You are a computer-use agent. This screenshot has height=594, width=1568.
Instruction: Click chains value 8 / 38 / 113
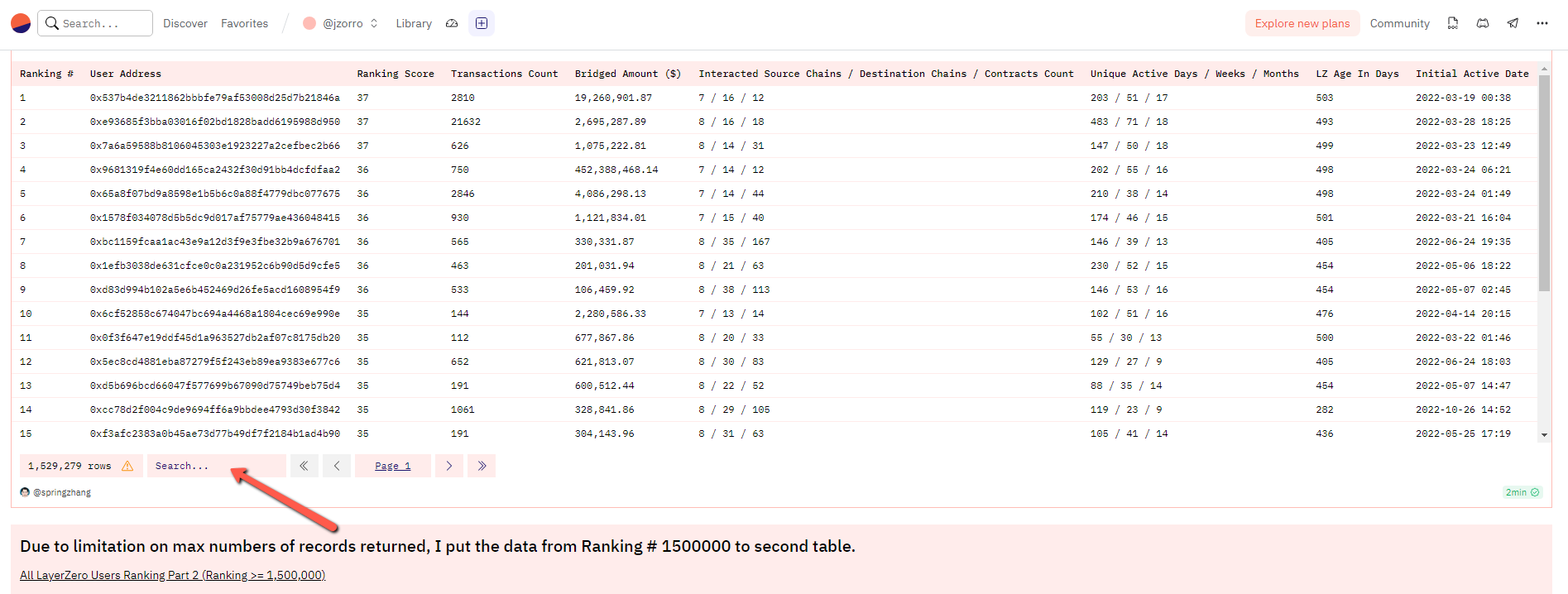(x=734, y=290)
